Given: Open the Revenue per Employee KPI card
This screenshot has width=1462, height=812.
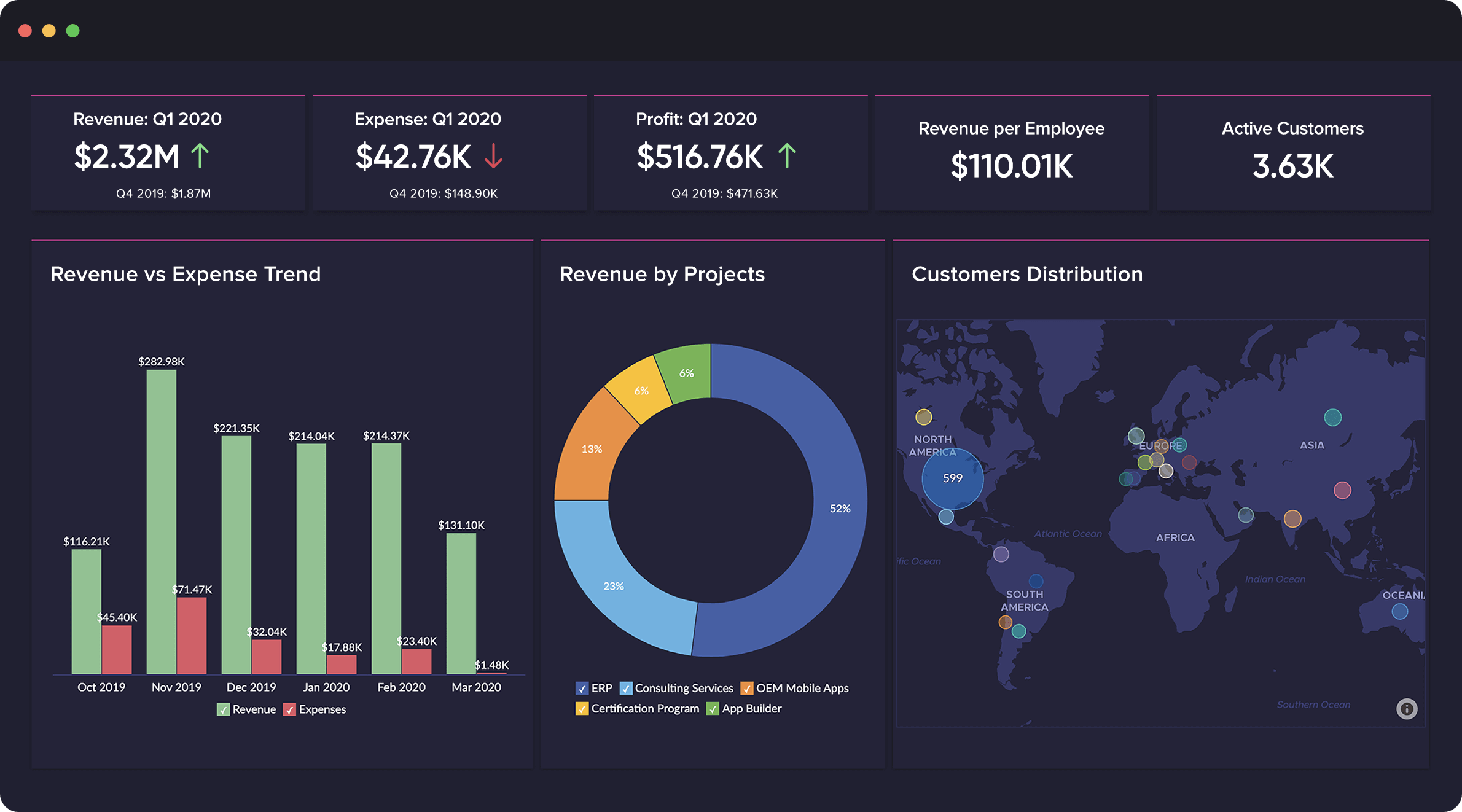Looking at the screenshot, I should (1011, 152).
